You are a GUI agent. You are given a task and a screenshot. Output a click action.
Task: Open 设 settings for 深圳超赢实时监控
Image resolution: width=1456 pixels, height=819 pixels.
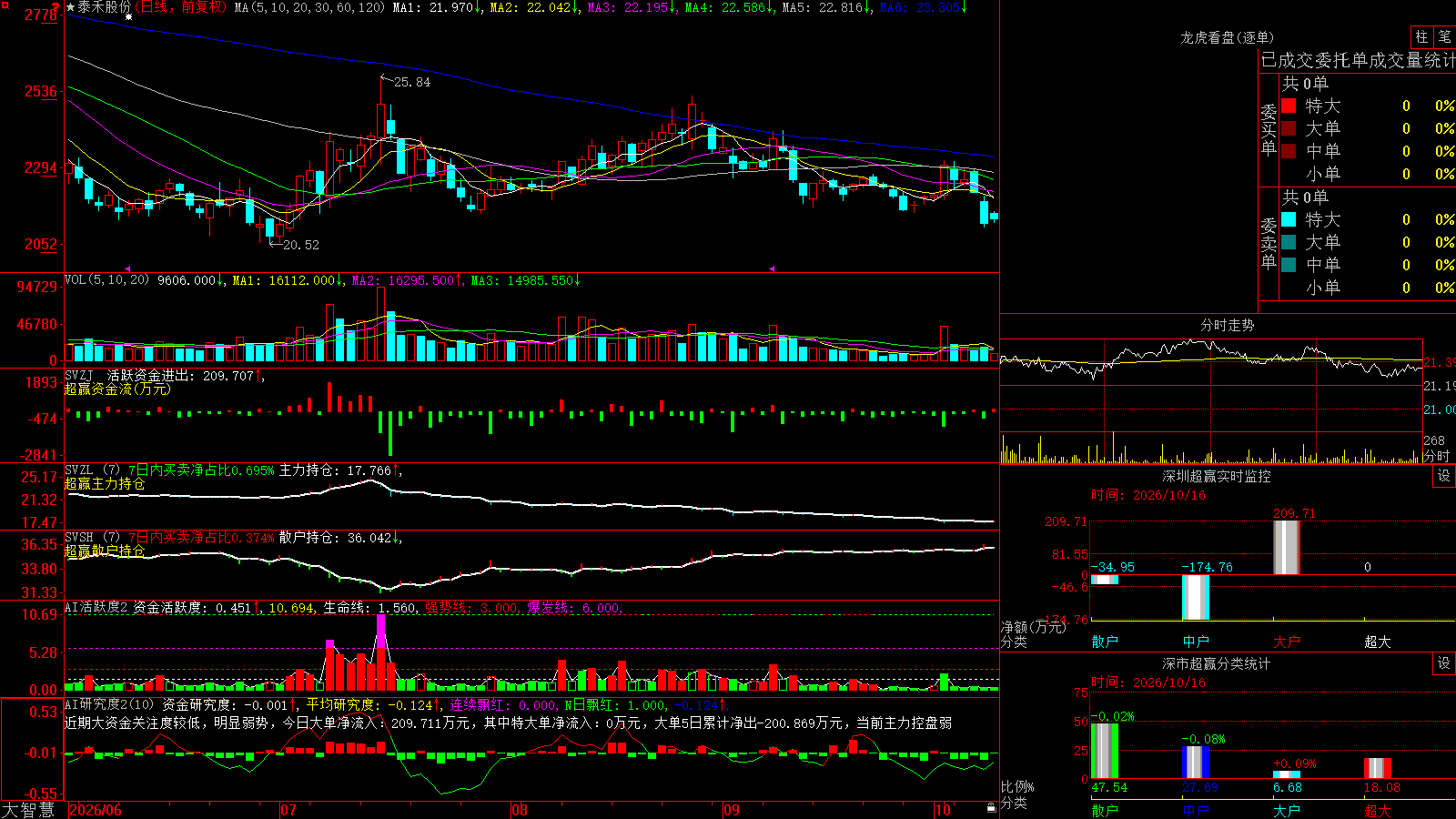tap(1444, 476)
